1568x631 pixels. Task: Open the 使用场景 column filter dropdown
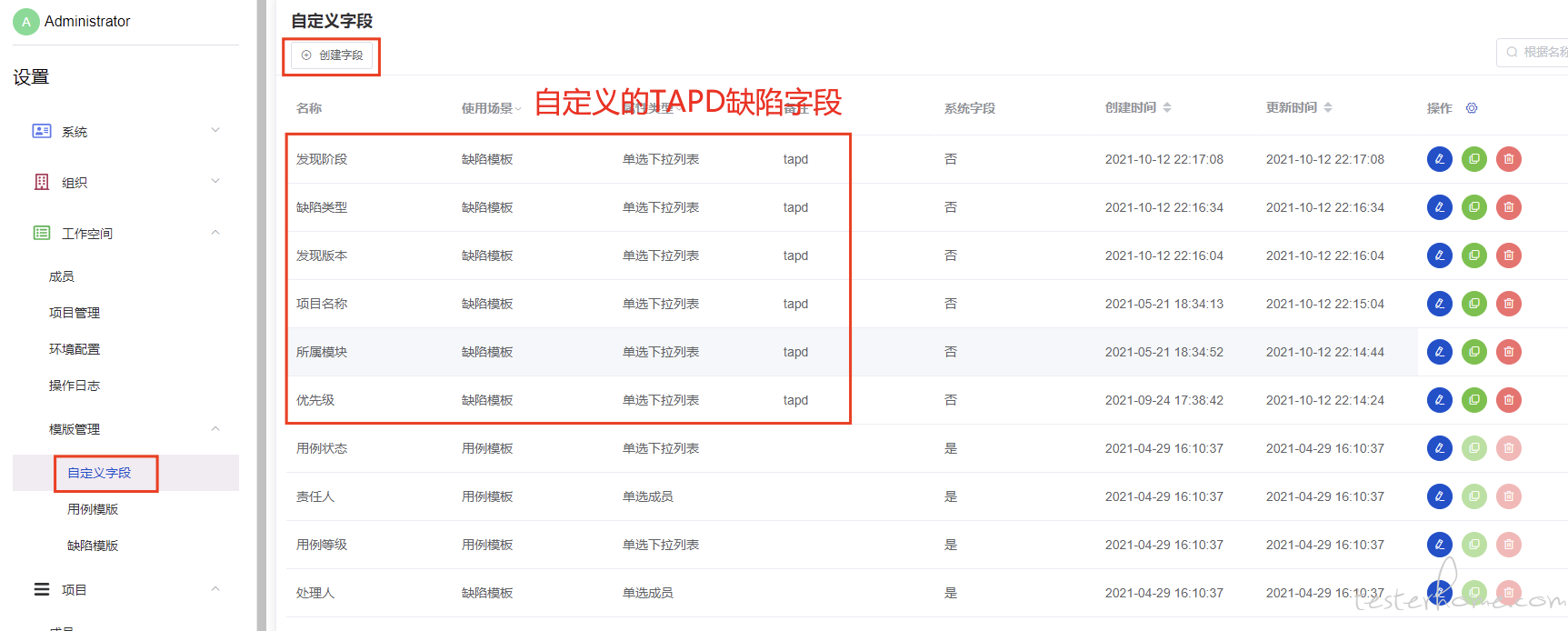coord(518,109)
